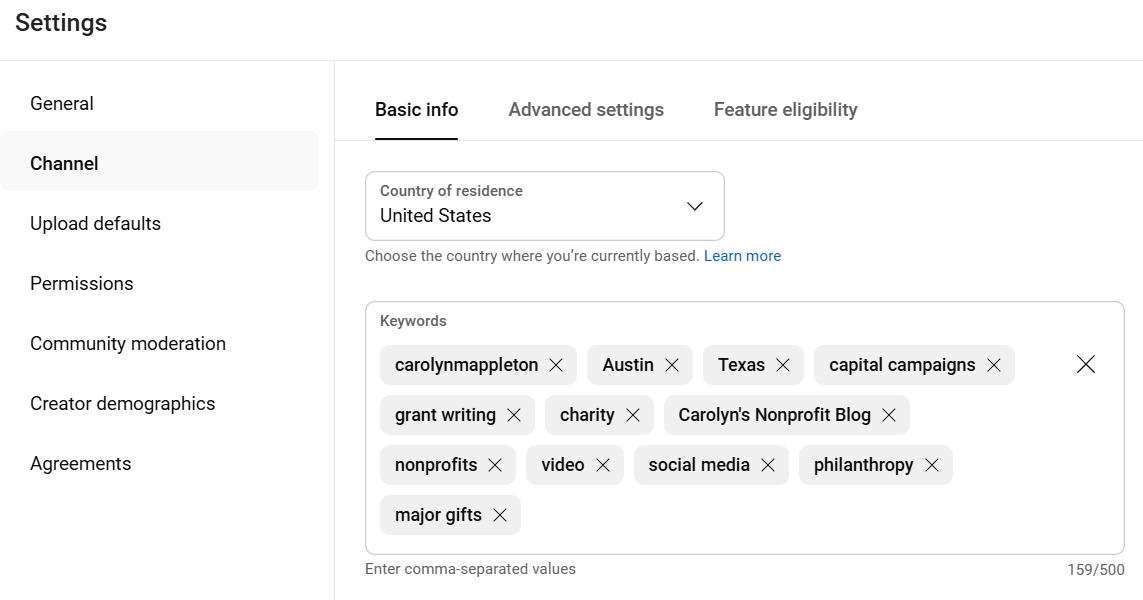
Task: Remove the carolynmappleton keyword chip
Action: pyautogui.click(x=556, y=365)
